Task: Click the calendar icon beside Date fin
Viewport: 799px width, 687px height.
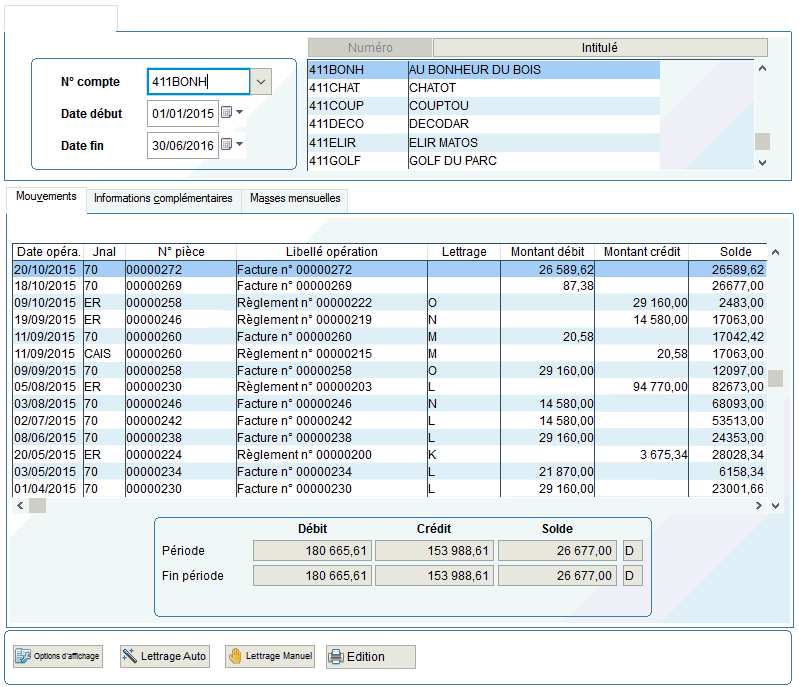Action: pyautogui.click(x=226, y=145)
